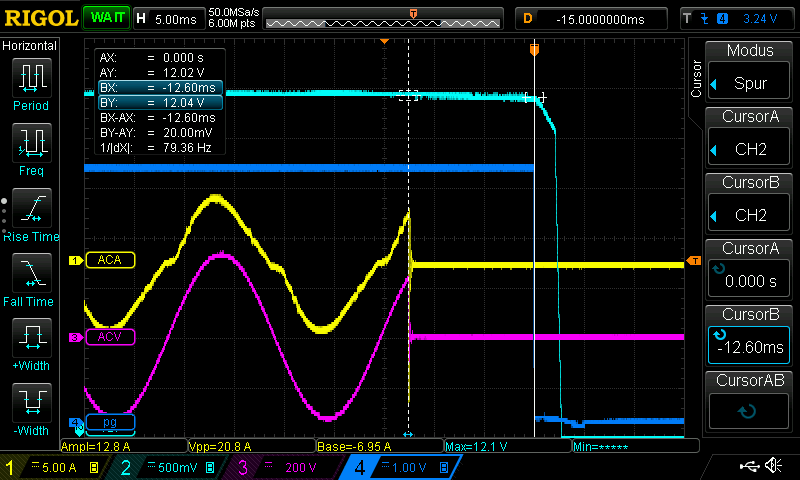The width and height of the screenshot is (800, 480).
Task: Select the Freq measurement icon
Action: (x=32, y=142)
